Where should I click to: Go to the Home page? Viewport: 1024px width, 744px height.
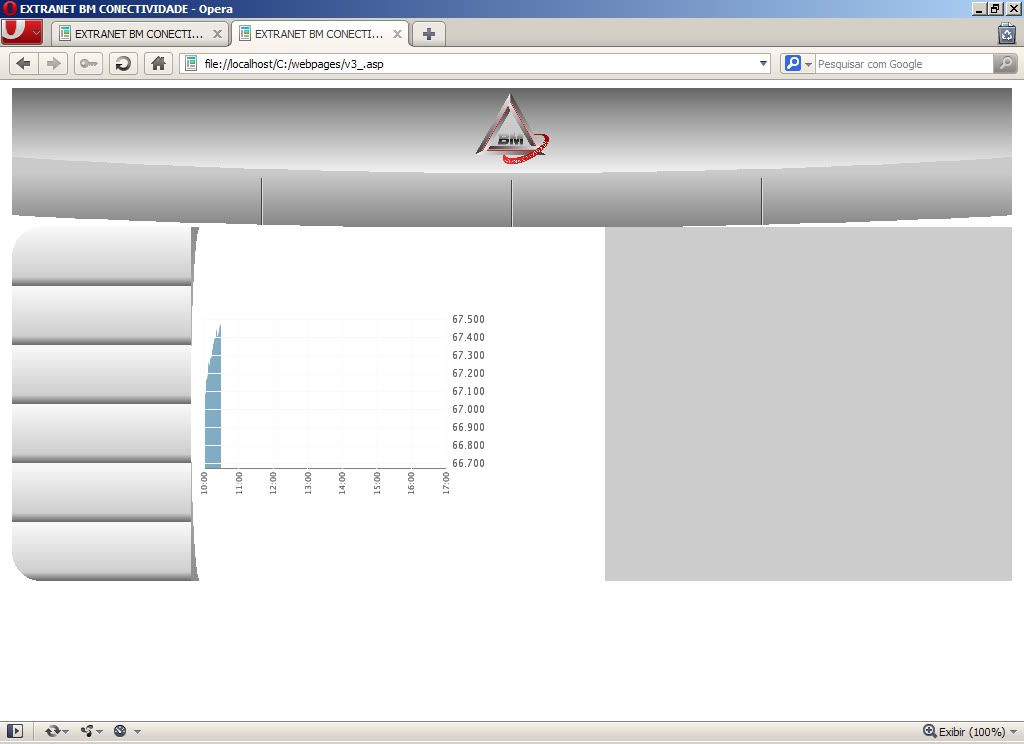point(158,64)
